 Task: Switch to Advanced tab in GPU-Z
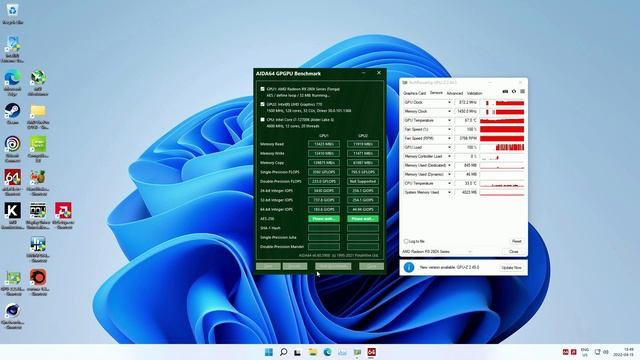(x=454, y=93)
